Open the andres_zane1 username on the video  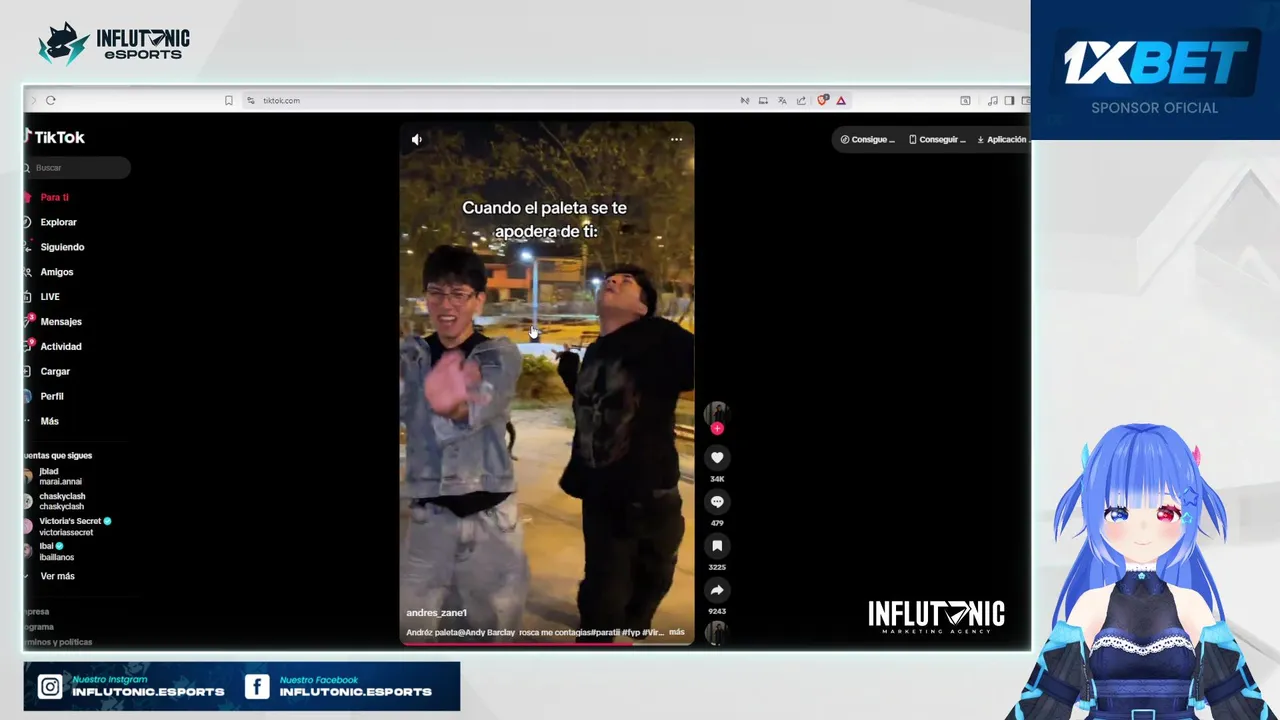pos(436,613)
